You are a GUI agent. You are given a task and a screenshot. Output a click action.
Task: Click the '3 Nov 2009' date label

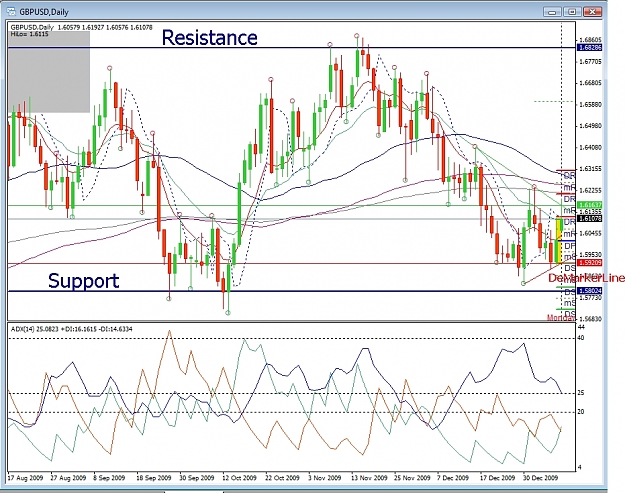324,477
